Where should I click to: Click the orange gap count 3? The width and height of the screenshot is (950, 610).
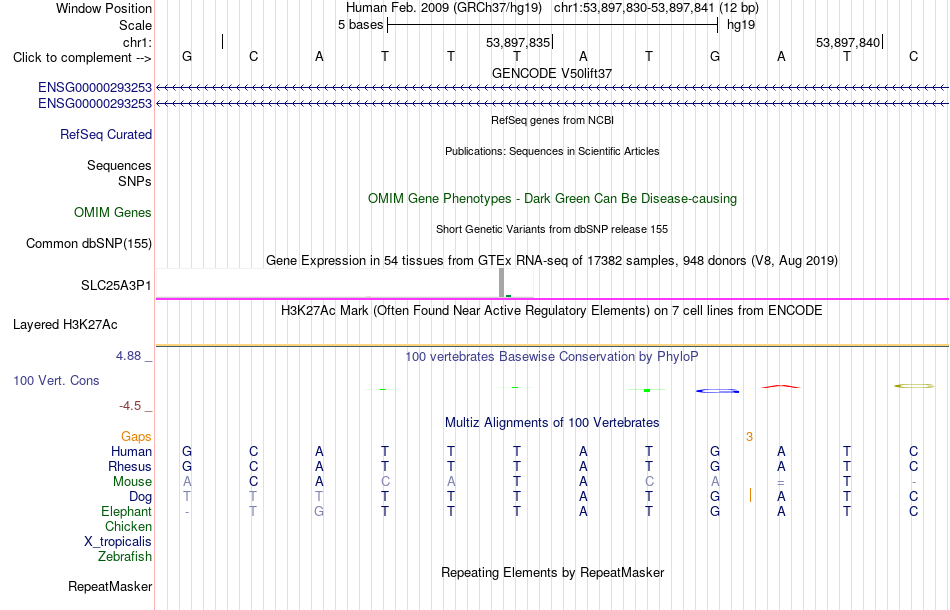(x=749, y=437)
